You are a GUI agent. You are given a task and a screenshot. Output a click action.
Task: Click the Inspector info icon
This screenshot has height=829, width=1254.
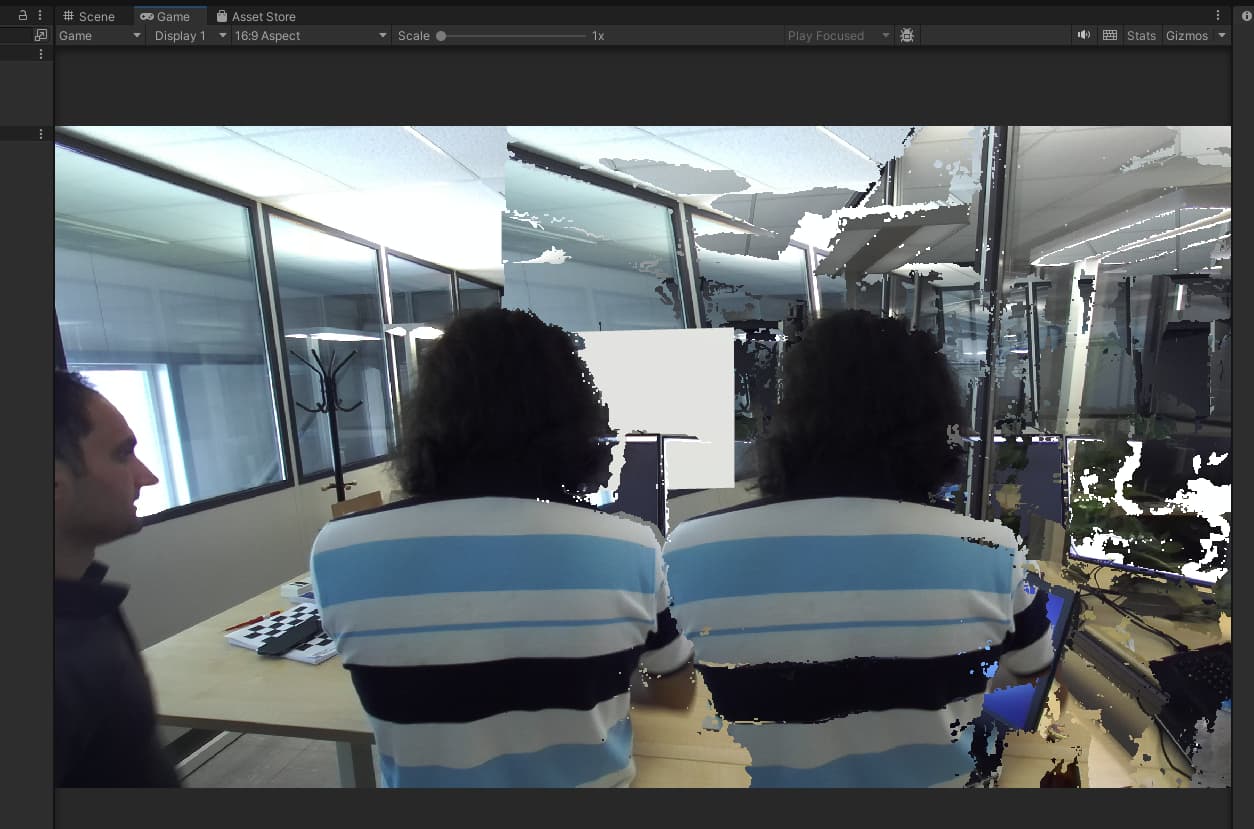point(1246,16)
